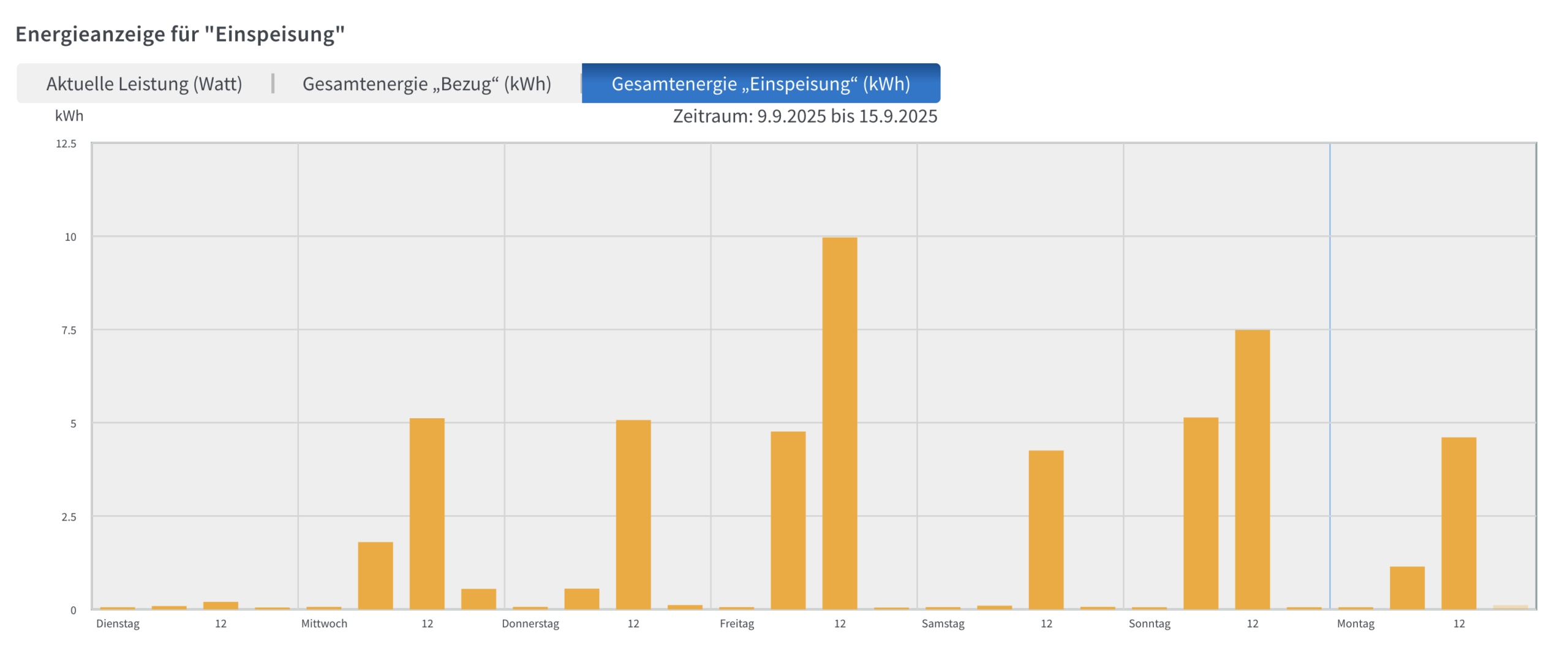
Task: Select Mittwoch's noon bar near 5 kWh
Action: click(x=426, y=513)
